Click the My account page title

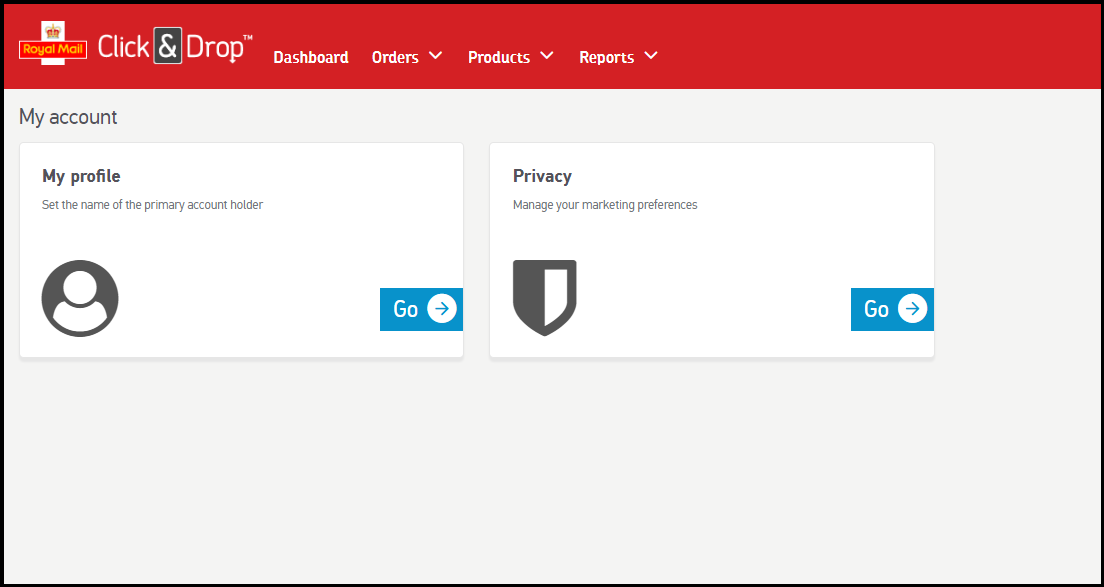click(x=68, y=117)
